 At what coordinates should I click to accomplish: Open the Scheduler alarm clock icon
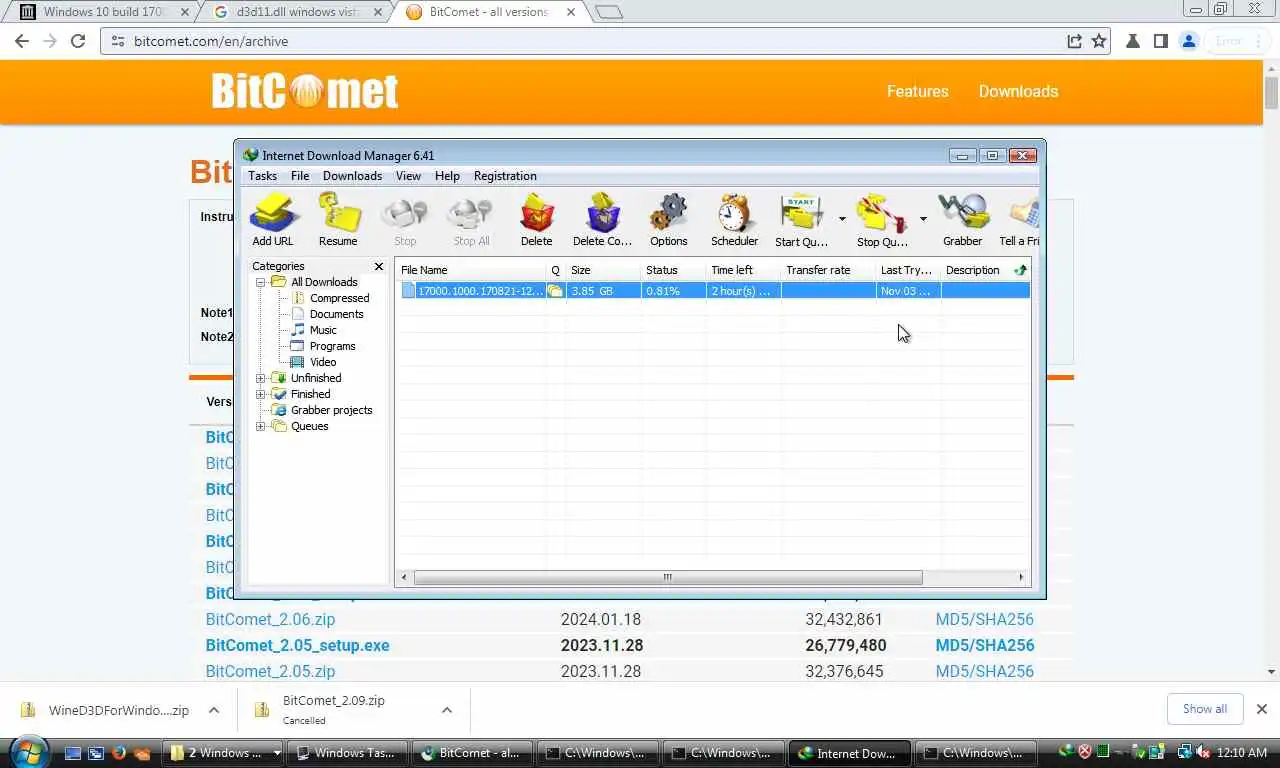point(734,219)
